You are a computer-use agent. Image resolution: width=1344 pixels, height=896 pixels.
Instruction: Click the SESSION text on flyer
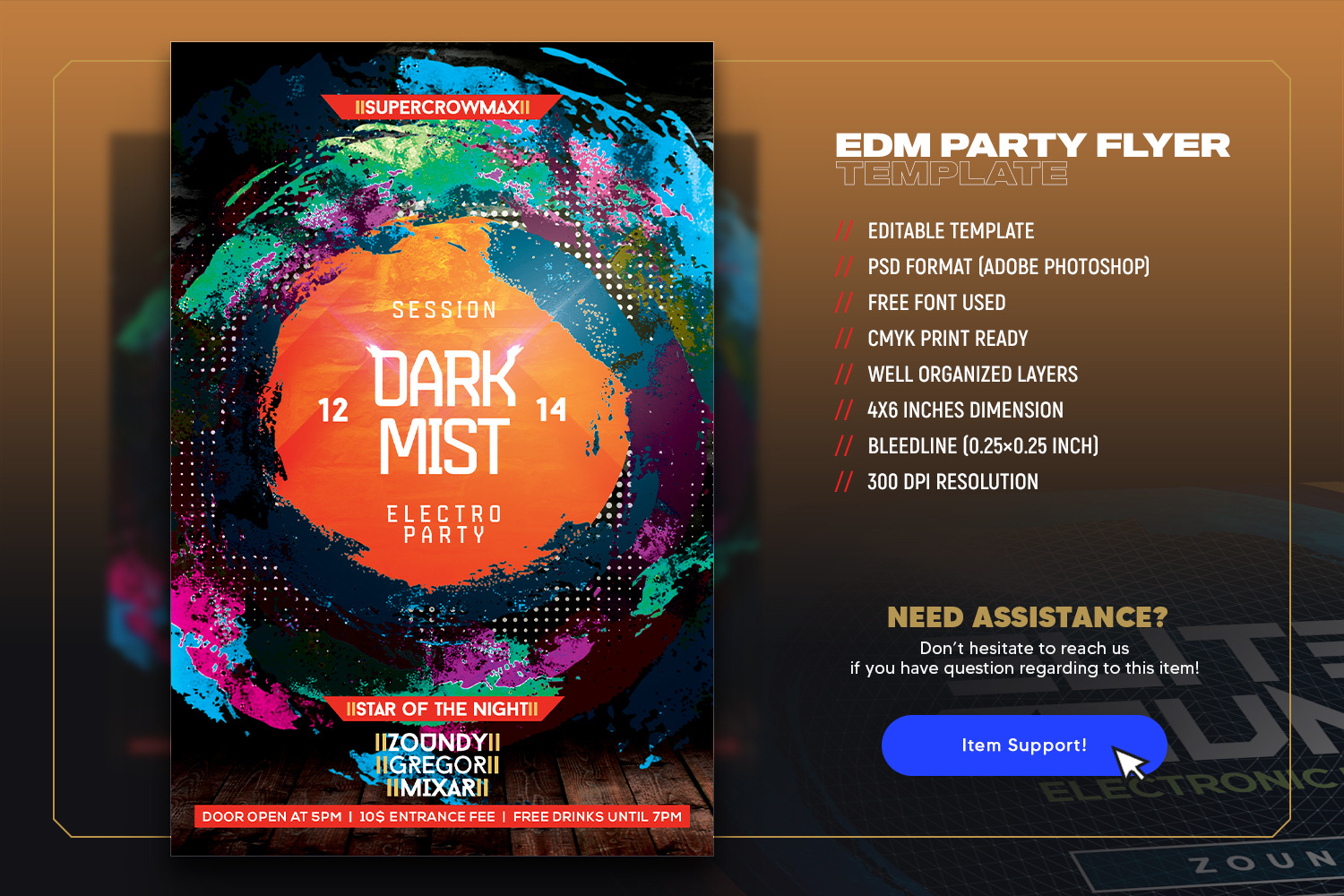coord(445,310)
